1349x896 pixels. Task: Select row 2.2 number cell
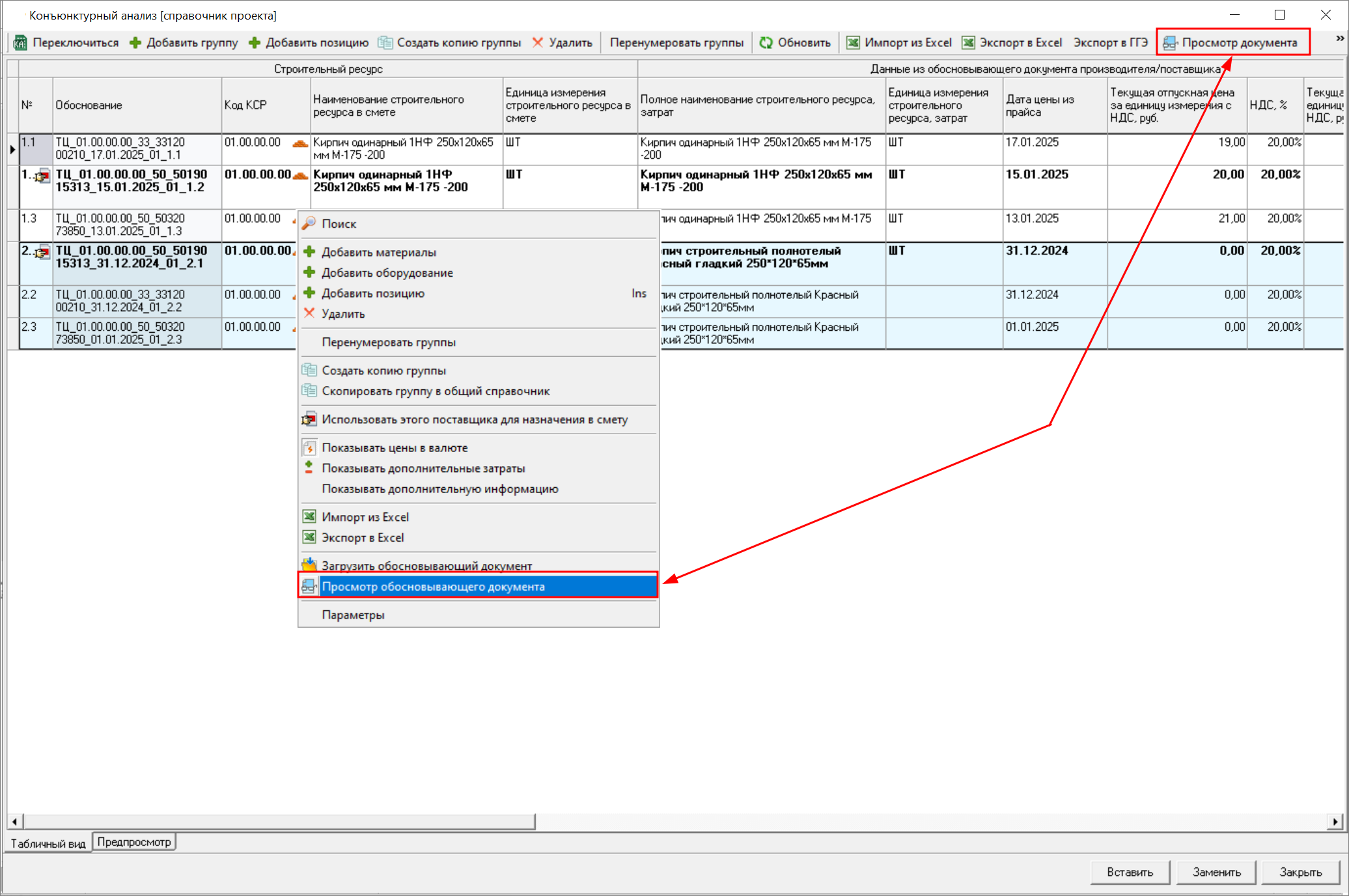[36, 301]
